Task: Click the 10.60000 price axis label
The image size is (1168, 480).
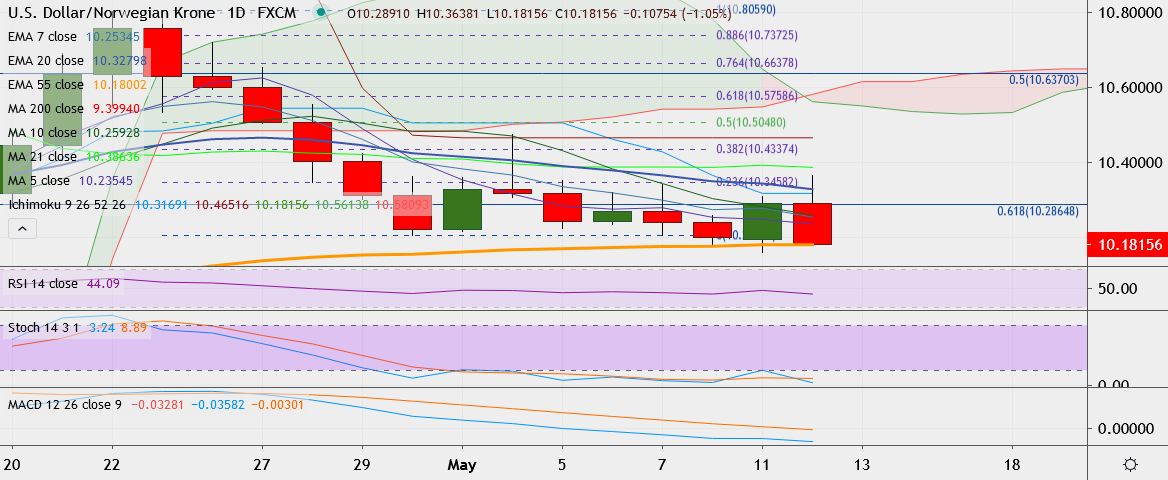Action: click(x=1132, y=88)
